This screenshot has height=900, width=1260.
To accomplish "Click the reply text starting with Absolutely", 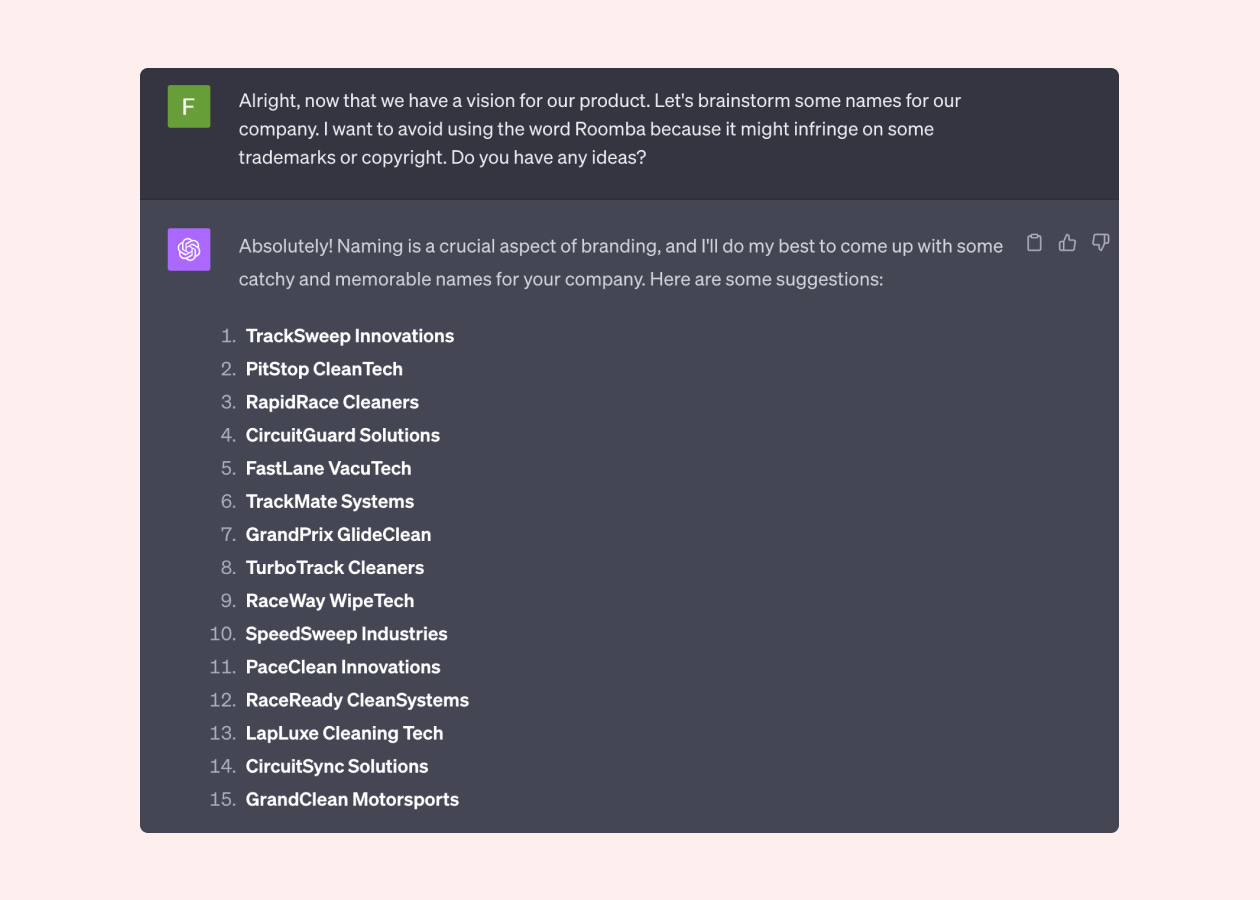I will (x=620, y=262).
